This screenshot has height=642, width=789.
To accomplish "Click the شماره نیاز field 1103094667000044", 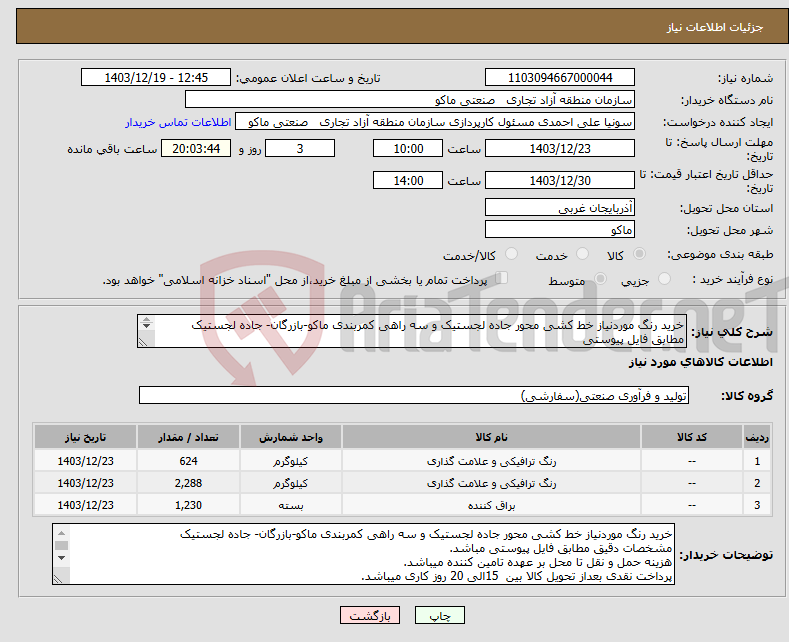I will [560, 77].
